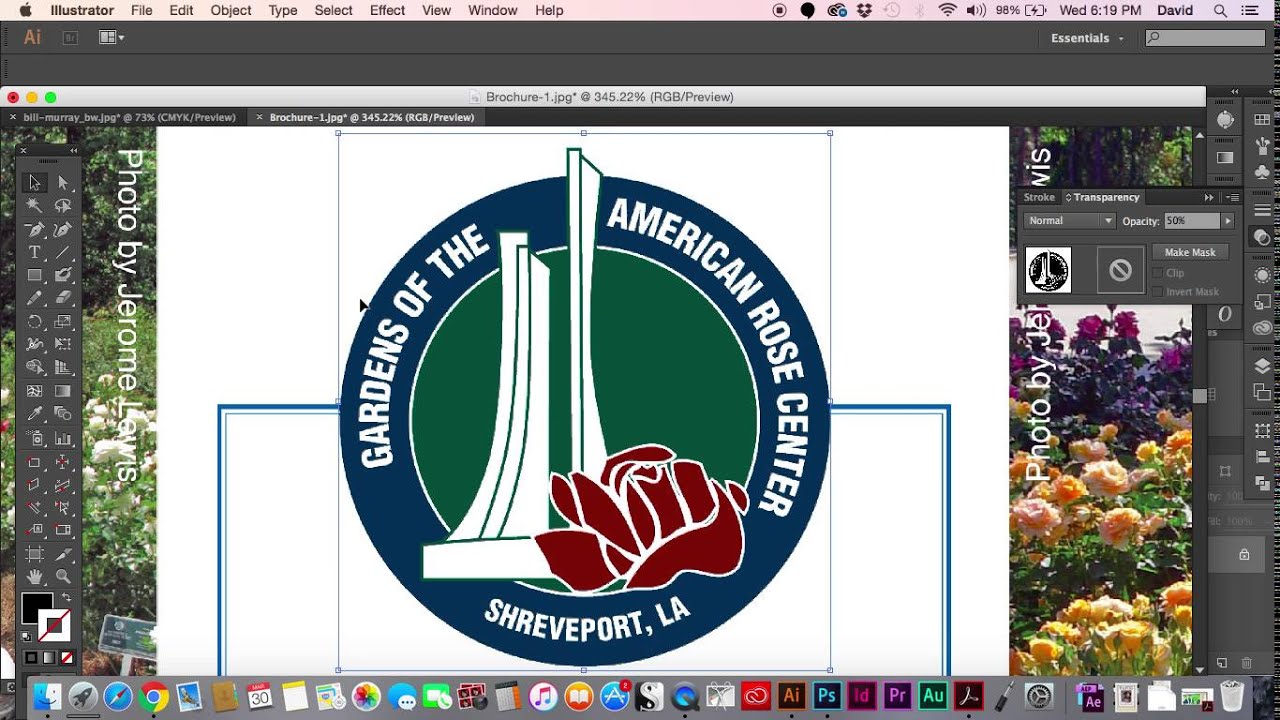The image size is (1280, 720).
Task: Click the logo thumbnail in Transparency panel
Action: 1048,270
